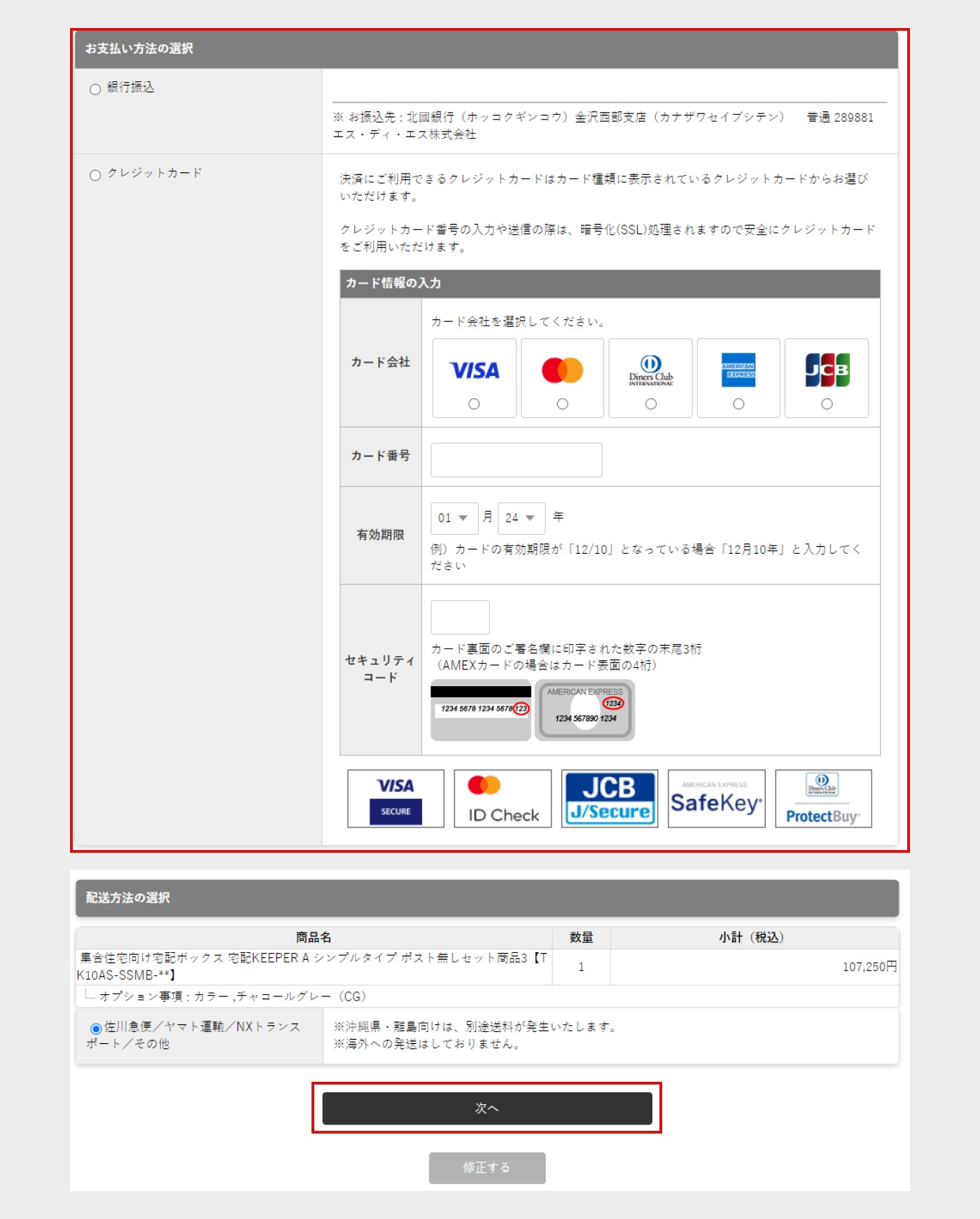
Task: Click the Mastercard logo
Action: pos(562,370)
